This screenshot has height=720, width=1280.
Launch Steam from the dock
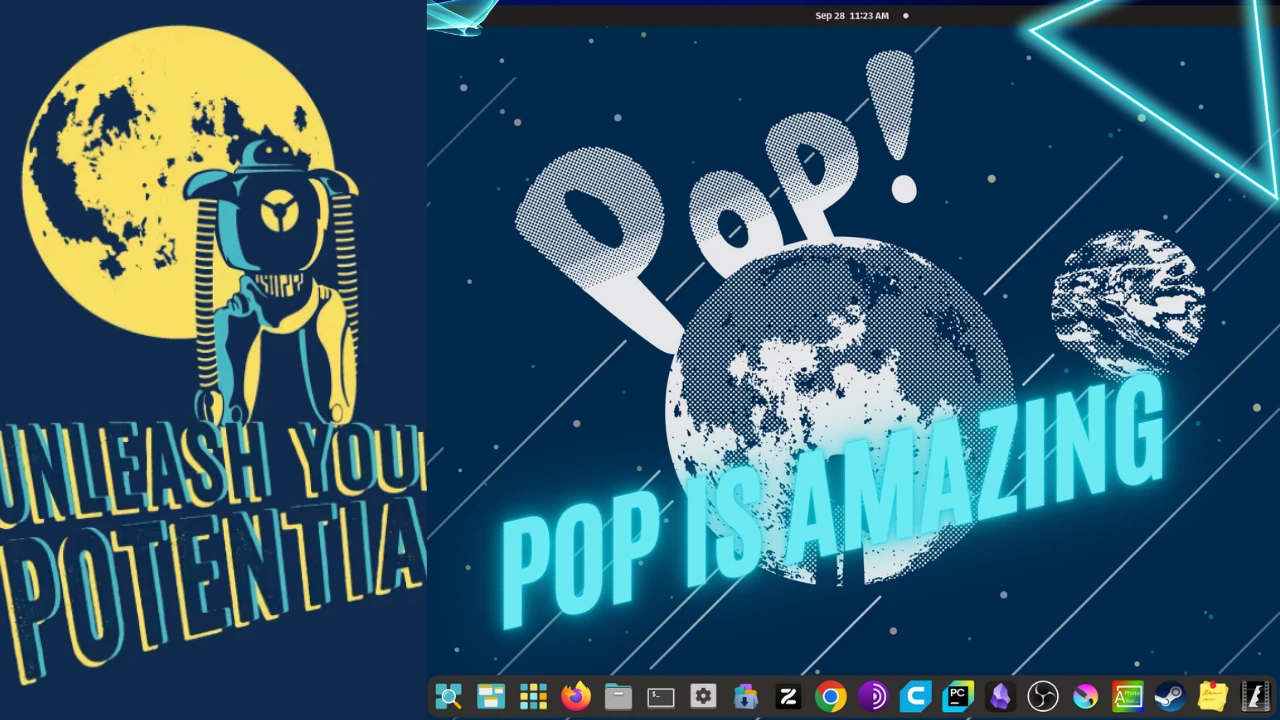coord(1170,697)
